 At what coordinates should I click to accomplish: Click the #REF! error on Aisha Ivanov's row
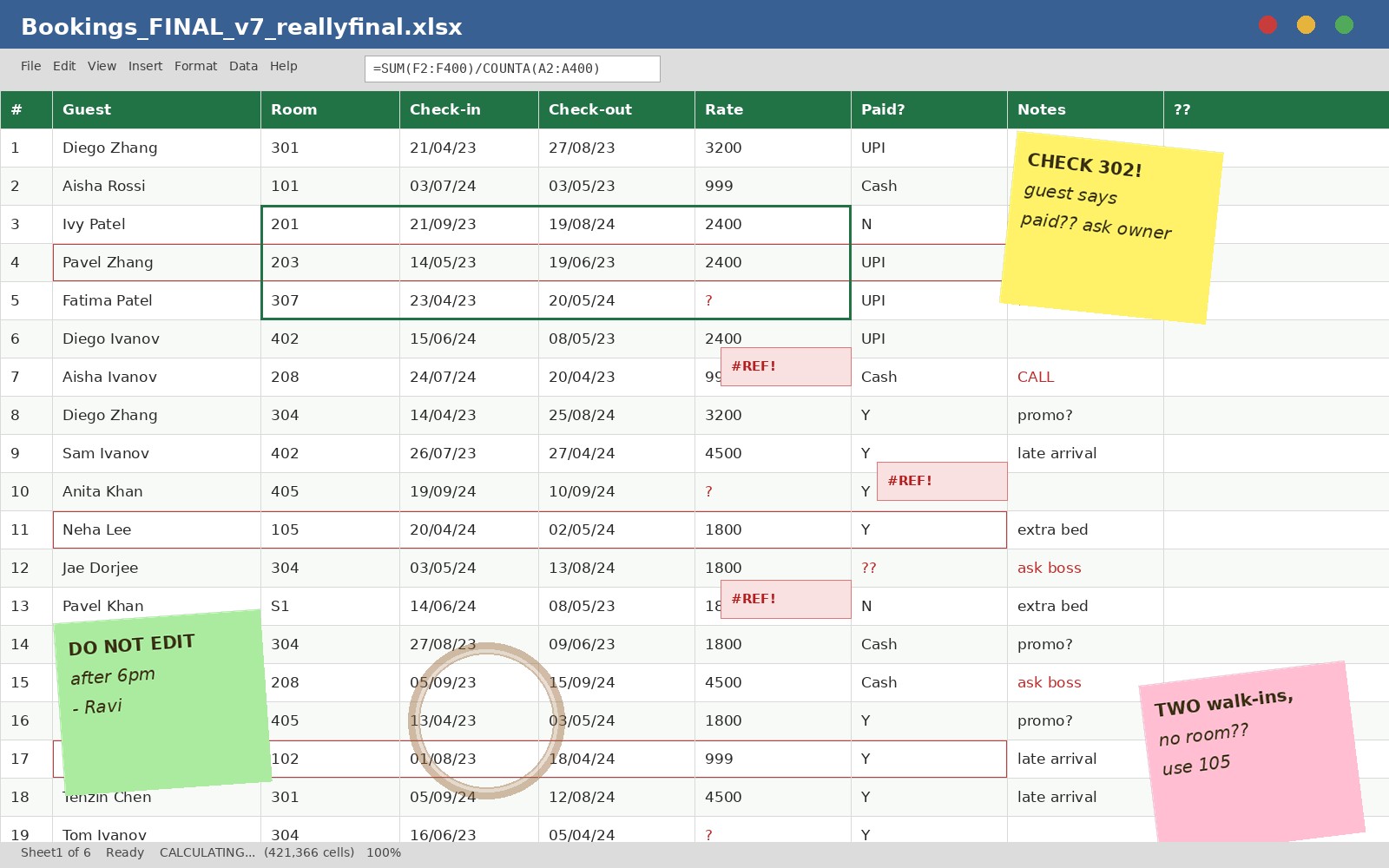(786, 366)
